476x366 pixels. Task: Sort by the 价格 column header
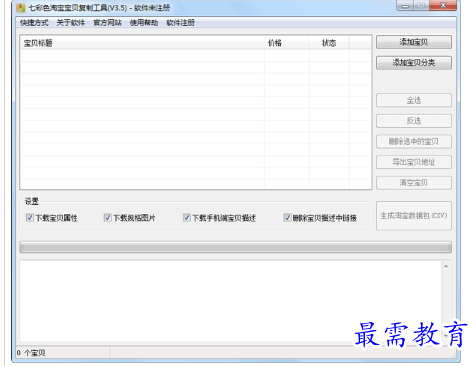287,43
